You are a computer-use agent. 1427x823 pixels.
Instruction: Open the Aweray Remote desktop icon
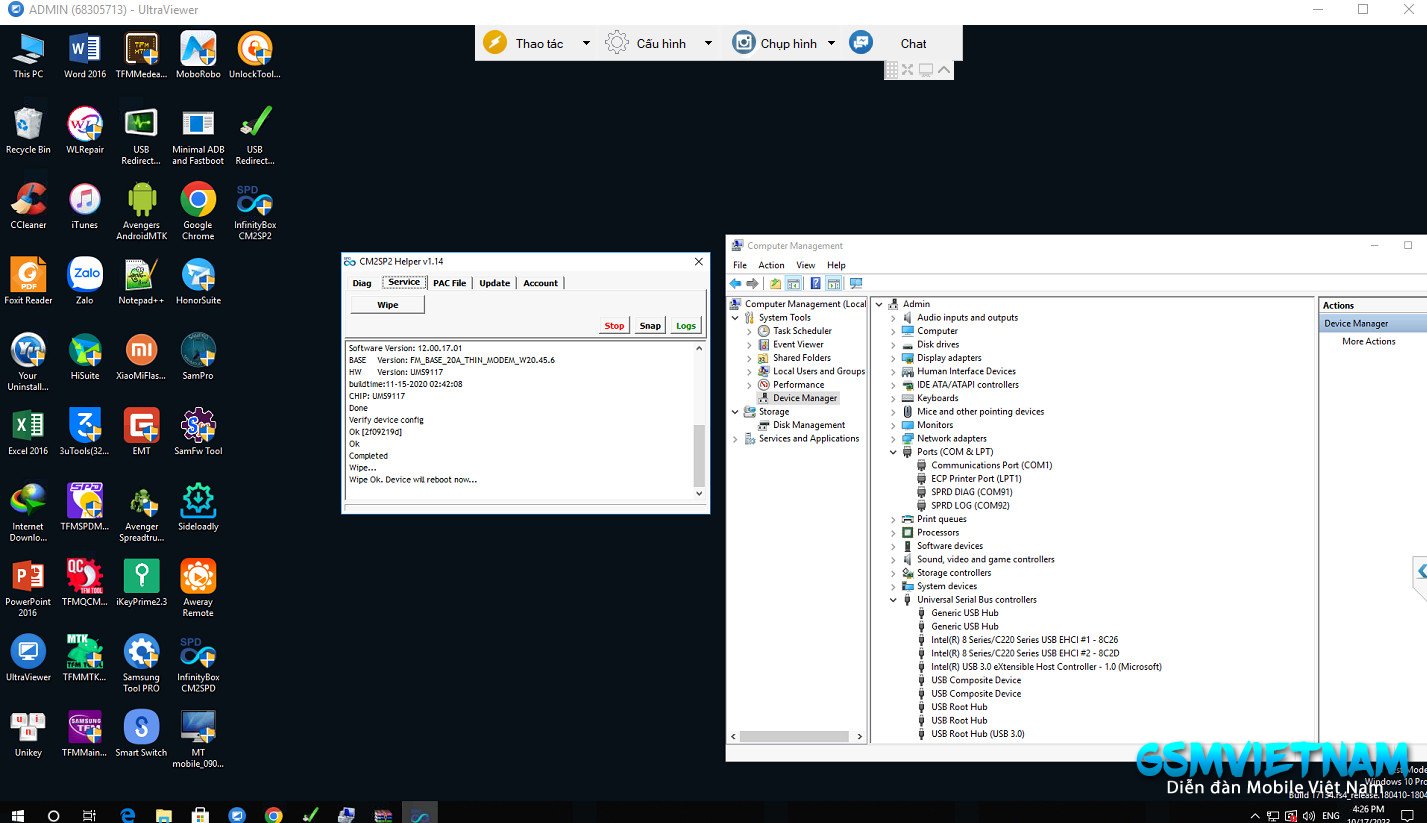pyautogui.click(x=198, y=588)
